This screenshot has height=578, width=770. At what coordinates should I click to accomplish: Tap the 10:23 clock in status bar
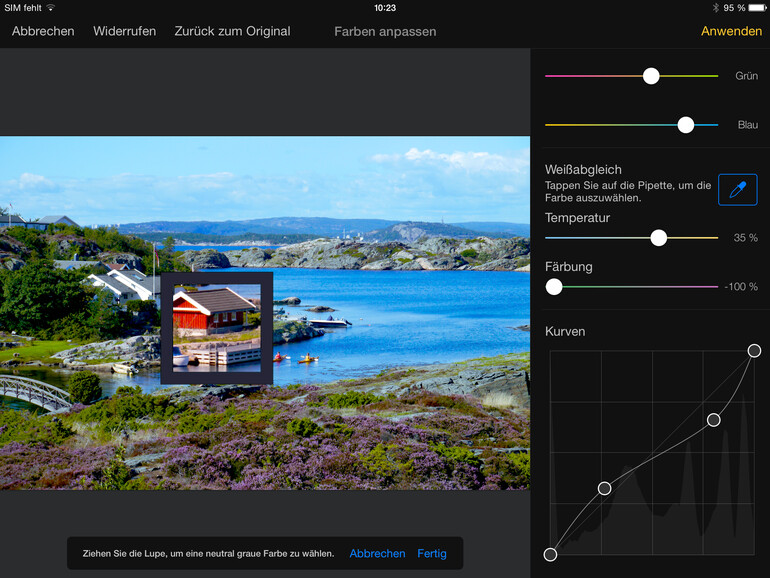coord(385,8)
